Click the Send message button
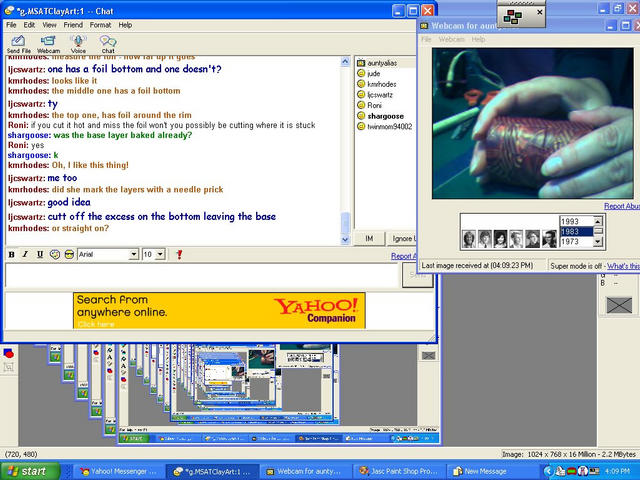Viewport: 640px width, 480px height. pos(417,275)
